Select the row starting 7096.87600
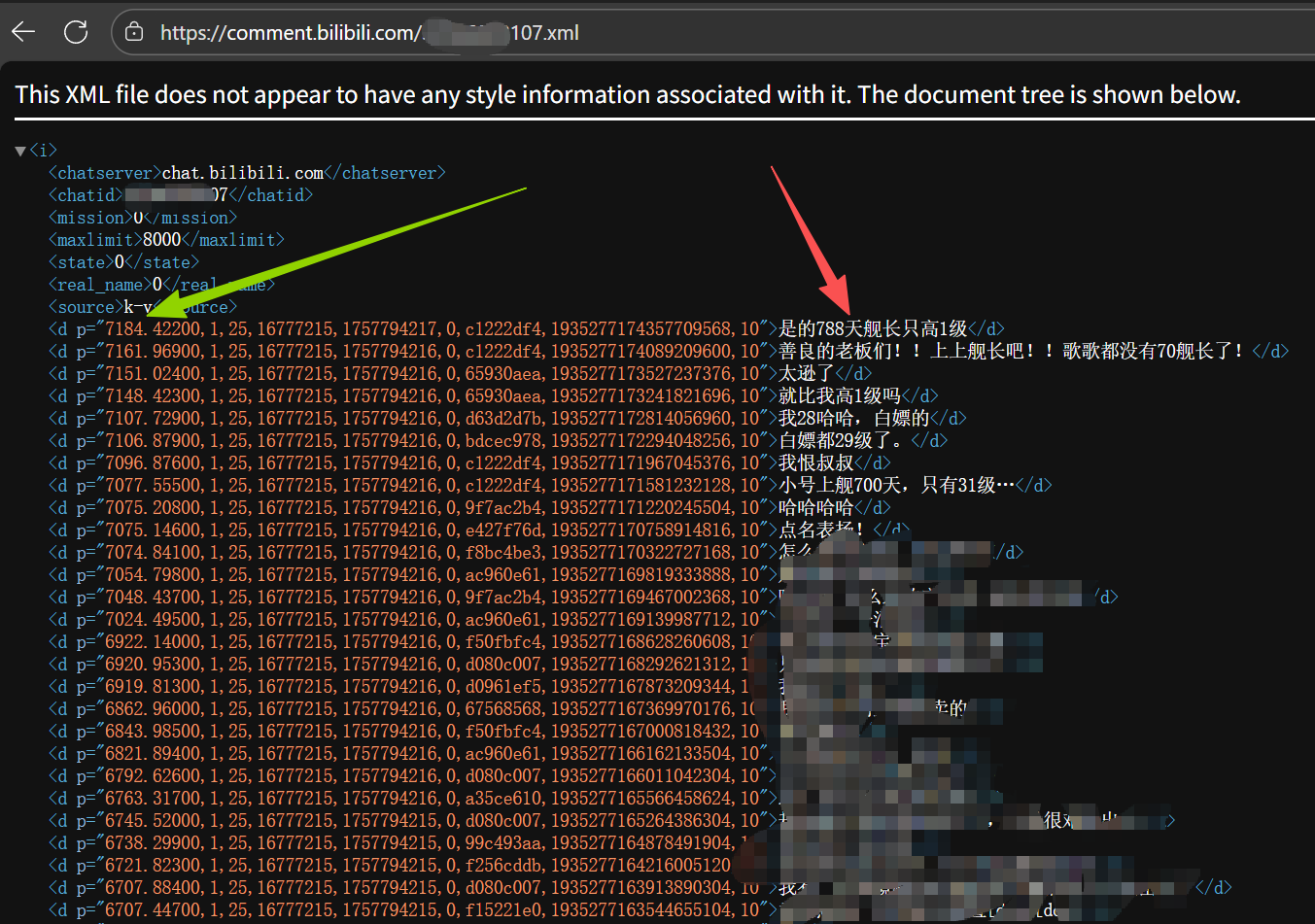Screen dimensions: 1315x924 (469, 463)
